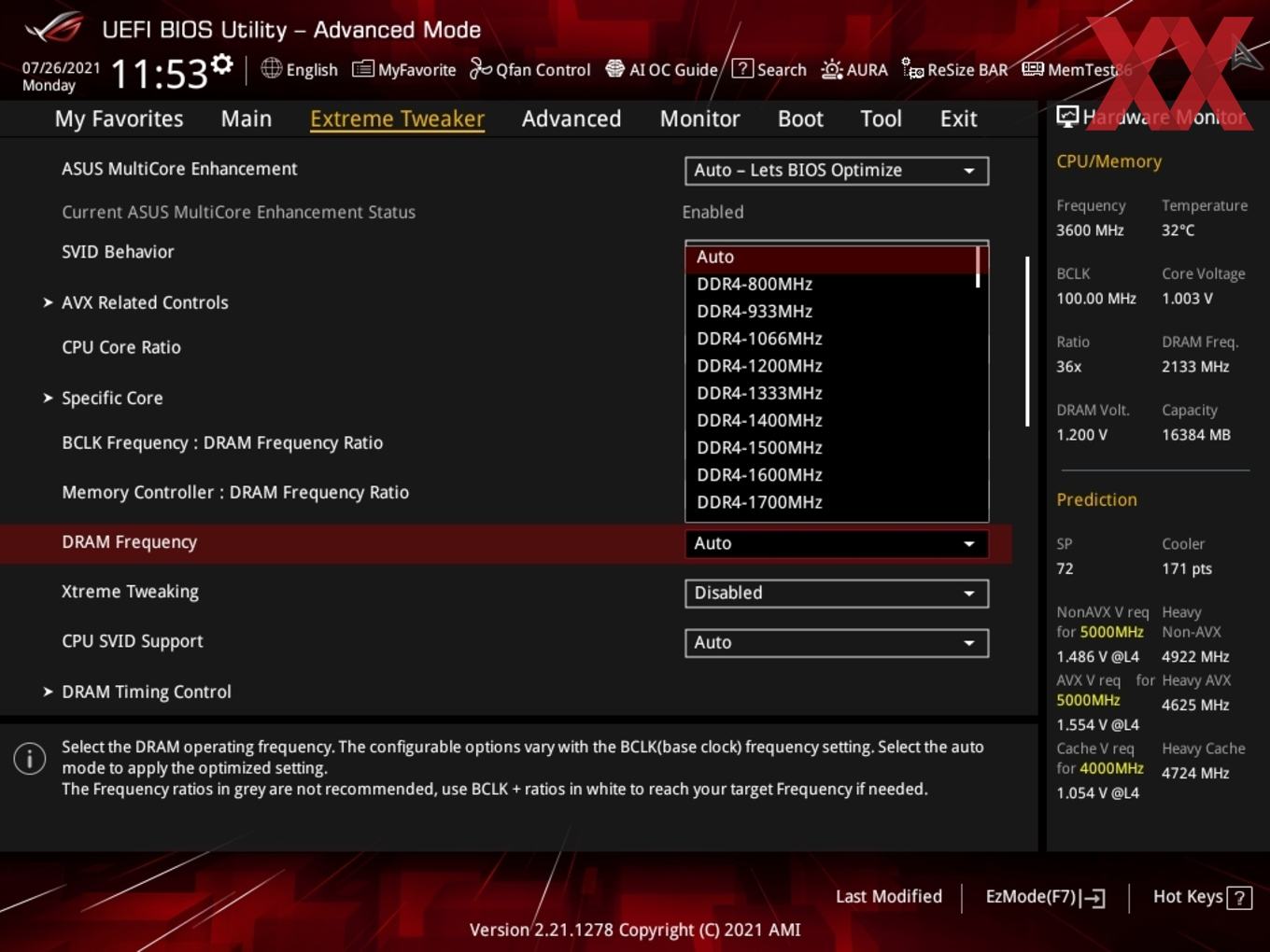1270x952 pixels.
Task: Switch to the Boot tab
Action: click(x=800, y=119)
